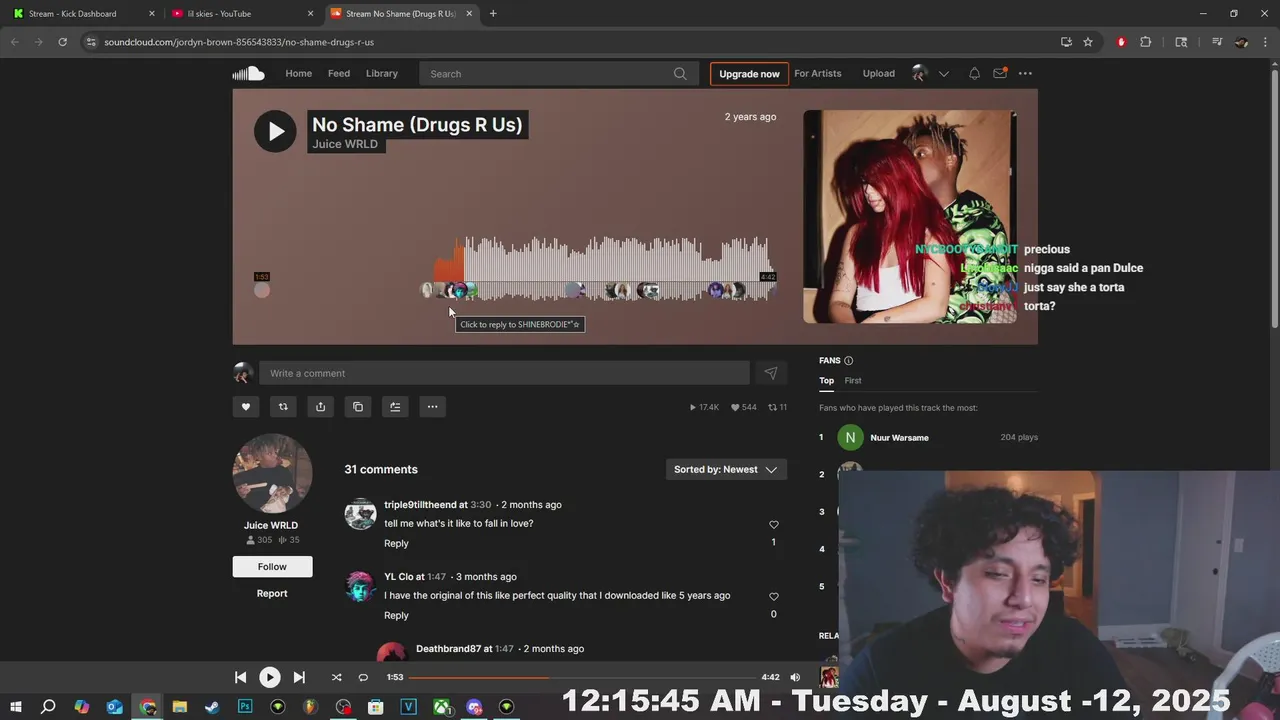Like YL Cio's comment
Viewport: 1280px width, 720px height.
click(x=773, y=597)
